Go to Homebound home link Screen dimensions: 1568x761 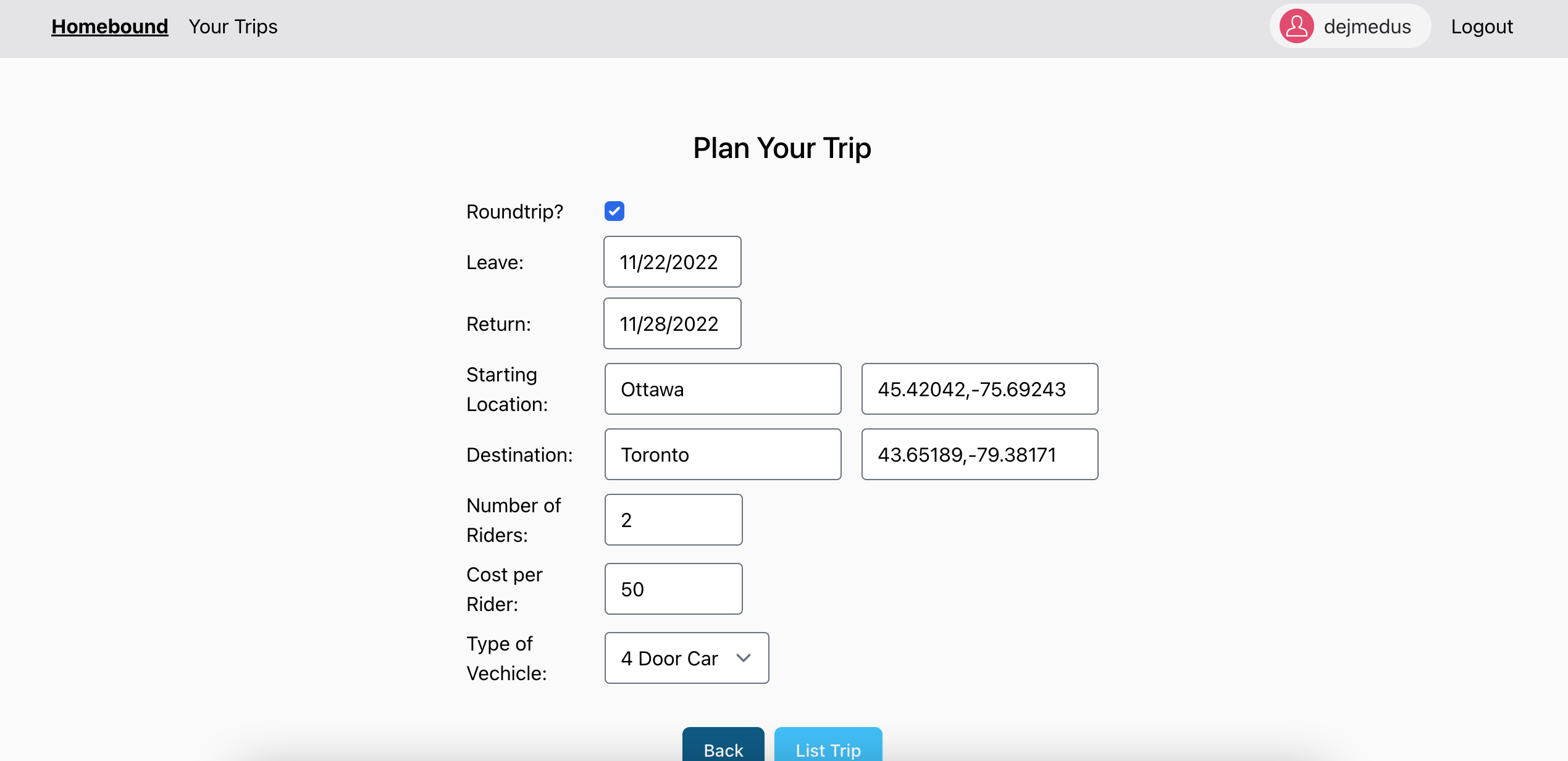[x=109, y=27]
